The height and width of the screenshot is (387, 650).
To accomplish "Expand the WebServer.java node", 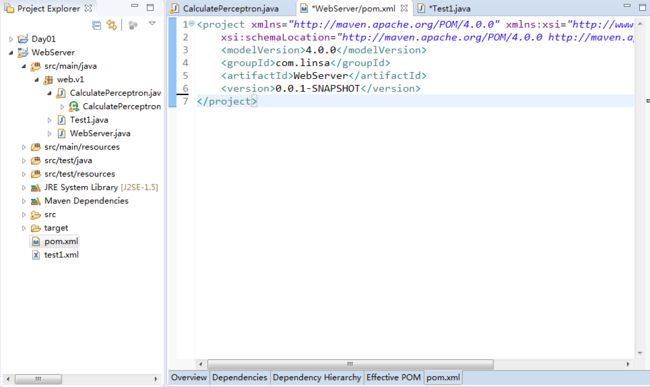I will [x=49, y=133].
